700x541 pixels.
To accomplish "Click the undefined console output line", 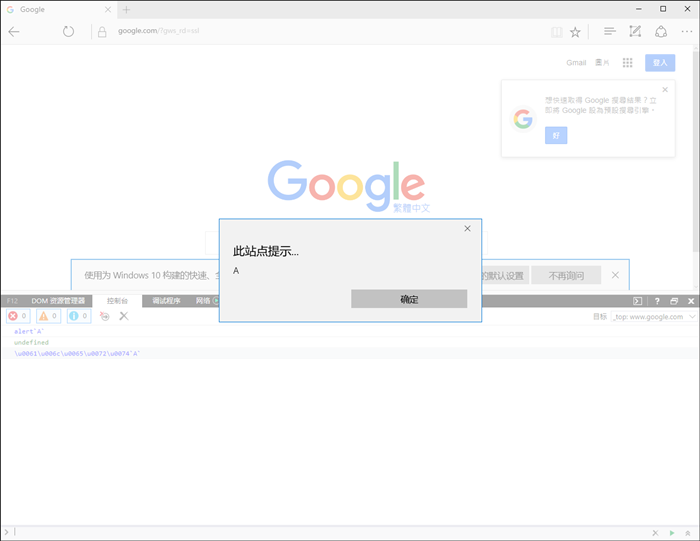I will click(x=31, y=342).
